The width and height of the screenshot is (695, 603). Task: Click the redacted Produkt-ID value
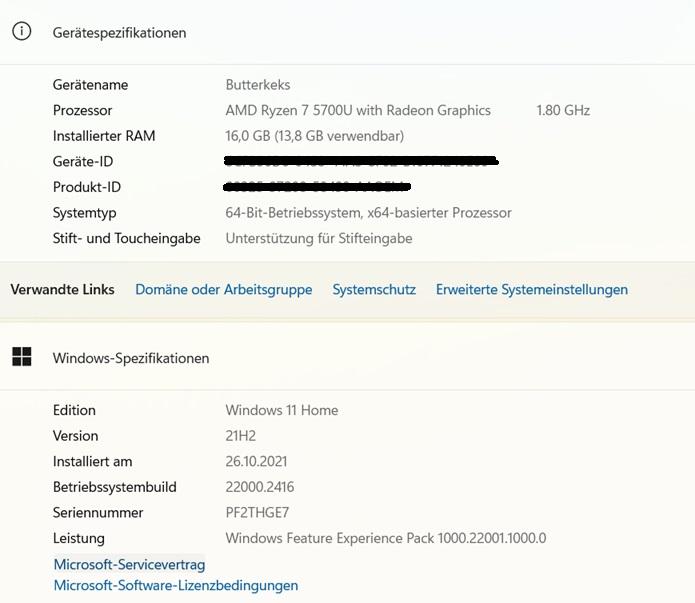click(319, 187)
